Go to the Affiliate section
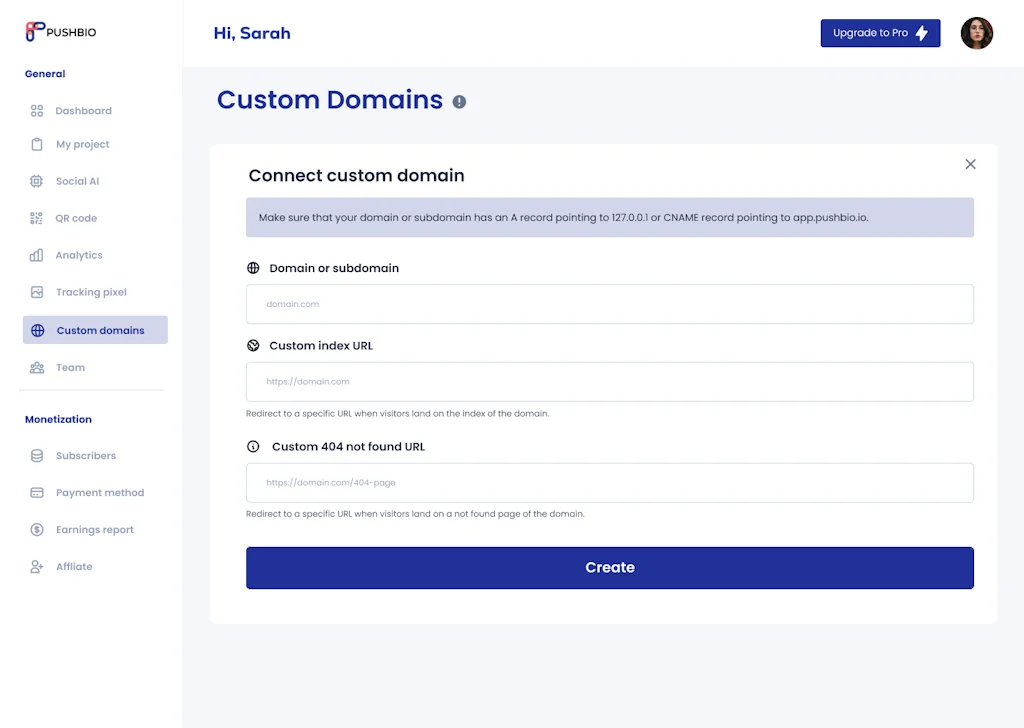1024x728 pixels. (x=73, y=566)
